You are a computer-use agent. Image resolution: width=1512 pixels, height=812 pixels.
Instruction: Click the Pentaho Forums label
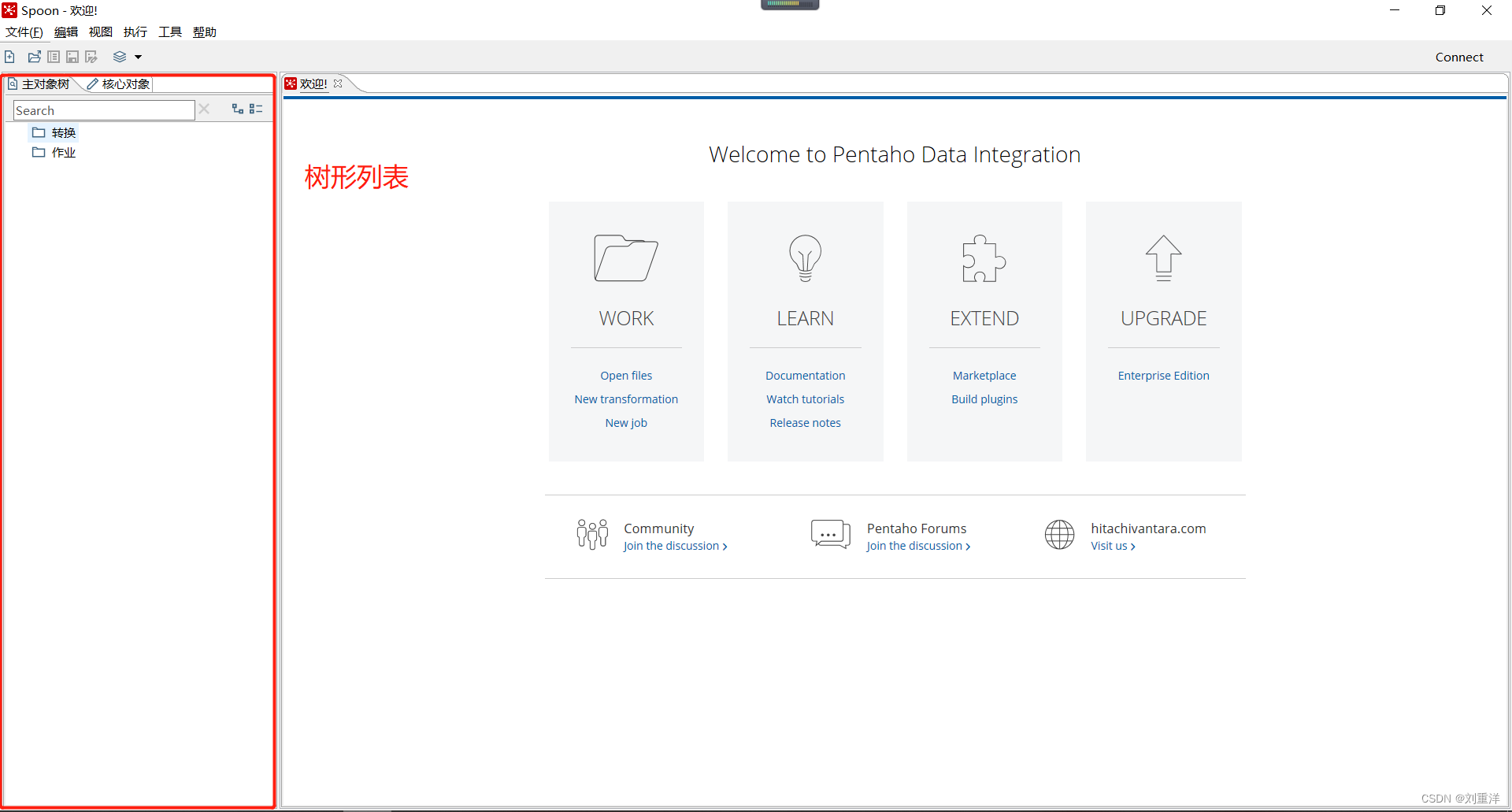click(917, 528)
